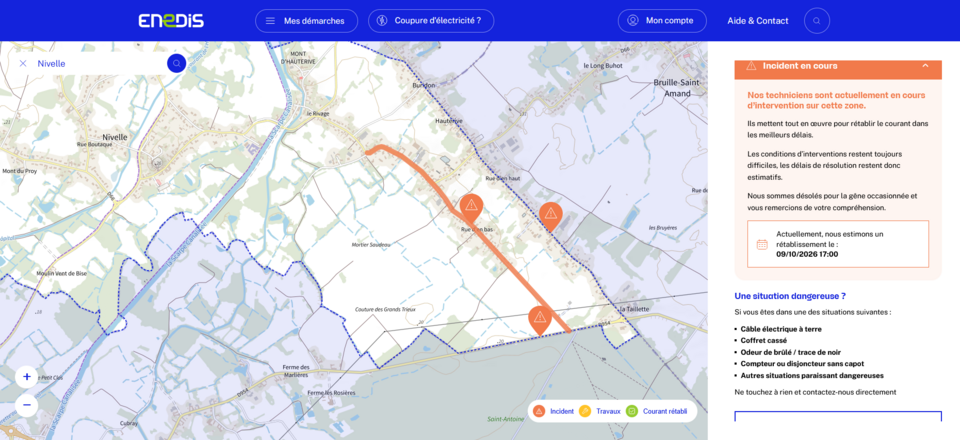
Task: Submit map search with blue magnifier button
Action: pos(176,63)
